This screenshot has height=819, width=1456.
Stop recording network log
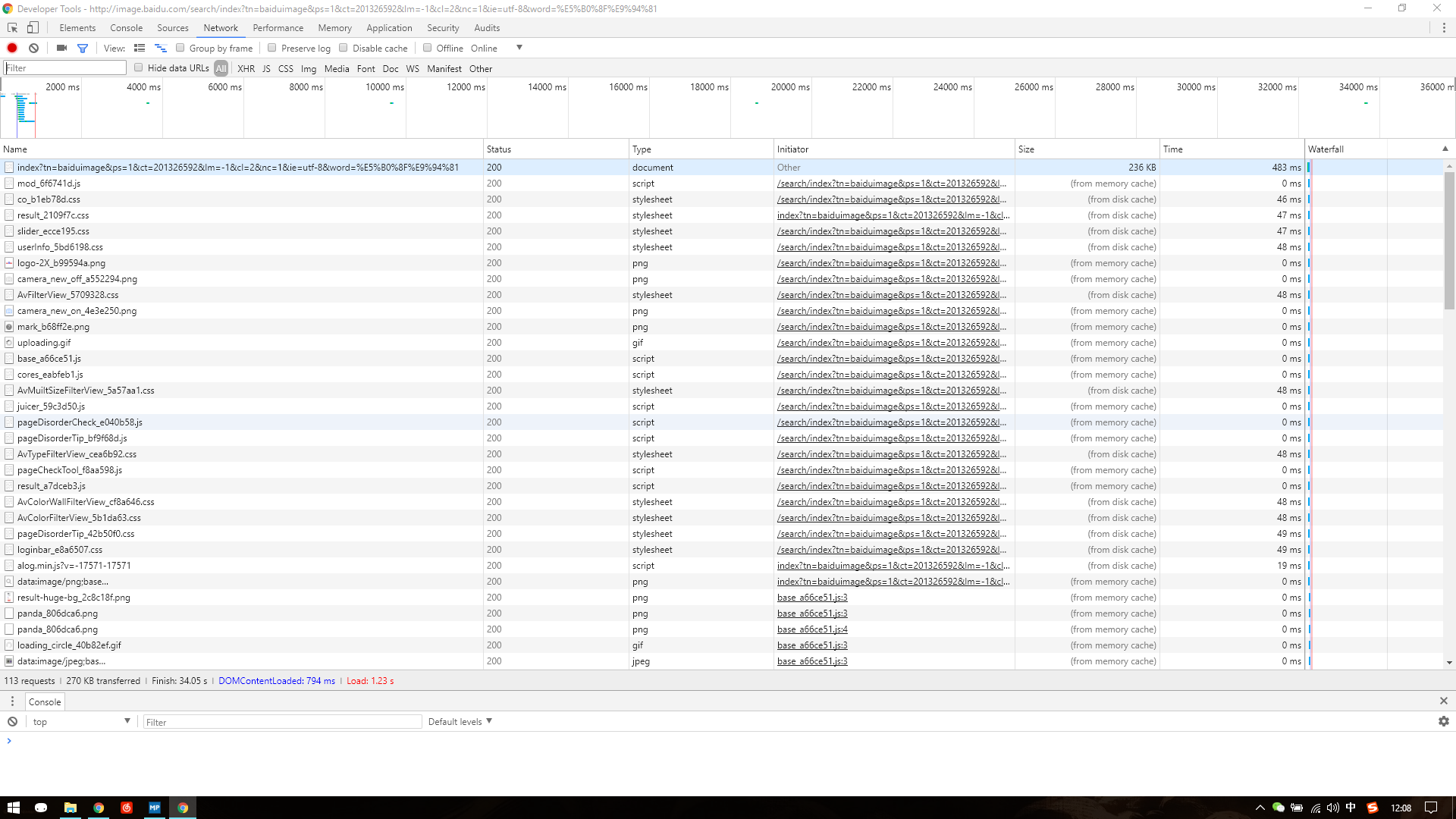pos(12,48)
